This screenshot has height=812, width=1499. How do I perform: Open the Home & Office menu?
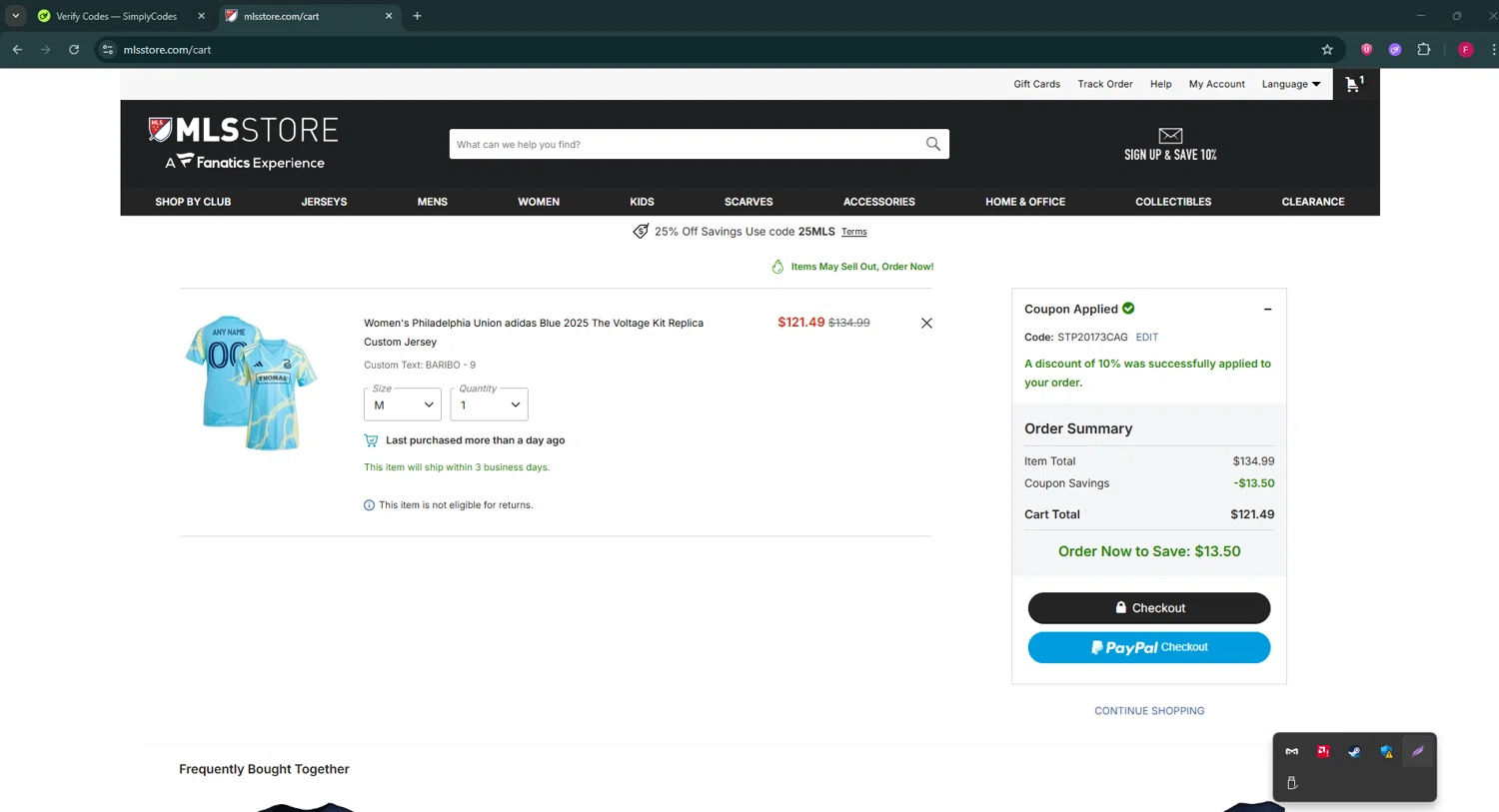coord(1025,202)
